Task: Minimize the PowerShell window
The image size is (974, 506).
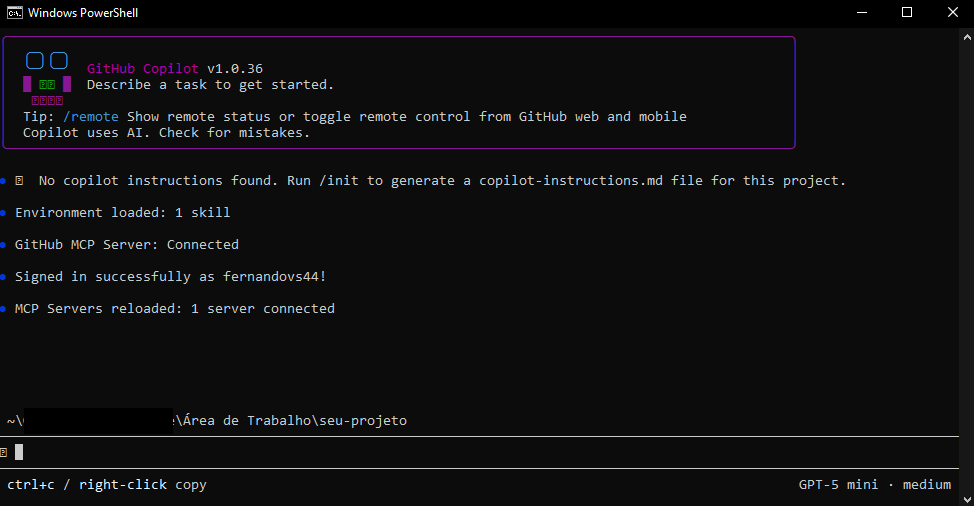Action: pyautogui.click(x=861, y=13)
